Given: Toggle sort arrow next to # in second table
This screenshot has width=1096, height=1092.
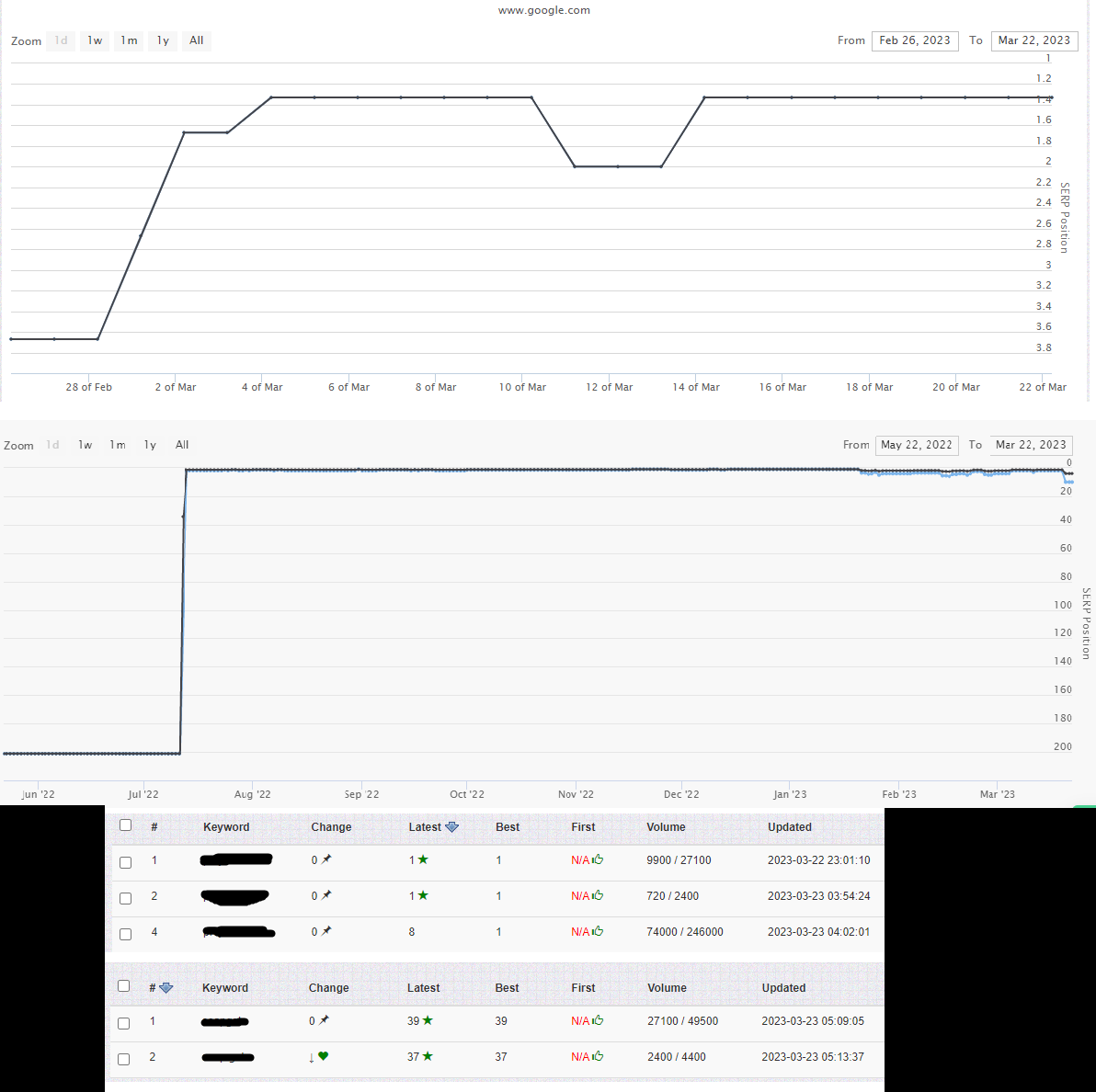Looking at the screenshot, I should click(166, 988).
